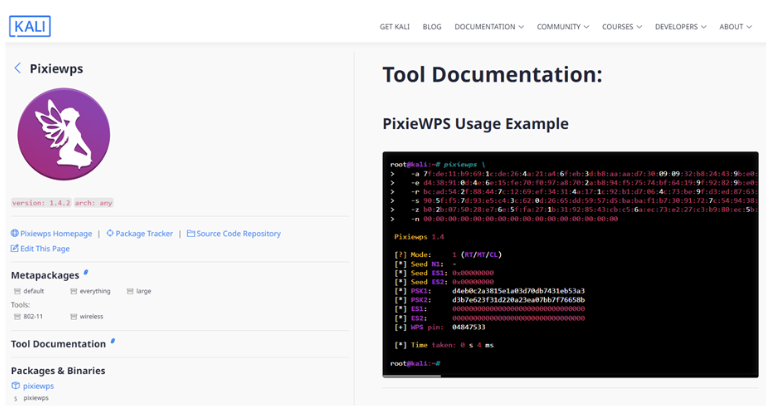
Task: Click the 'Tool Documentation:' main heading
Action: point(492,75)
